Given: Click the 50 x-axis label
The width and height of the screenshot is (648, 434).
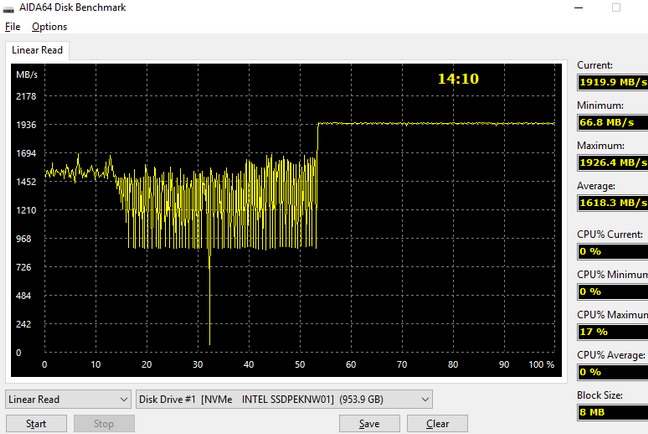Looking at the screenshot, I should tap(300, 365).
